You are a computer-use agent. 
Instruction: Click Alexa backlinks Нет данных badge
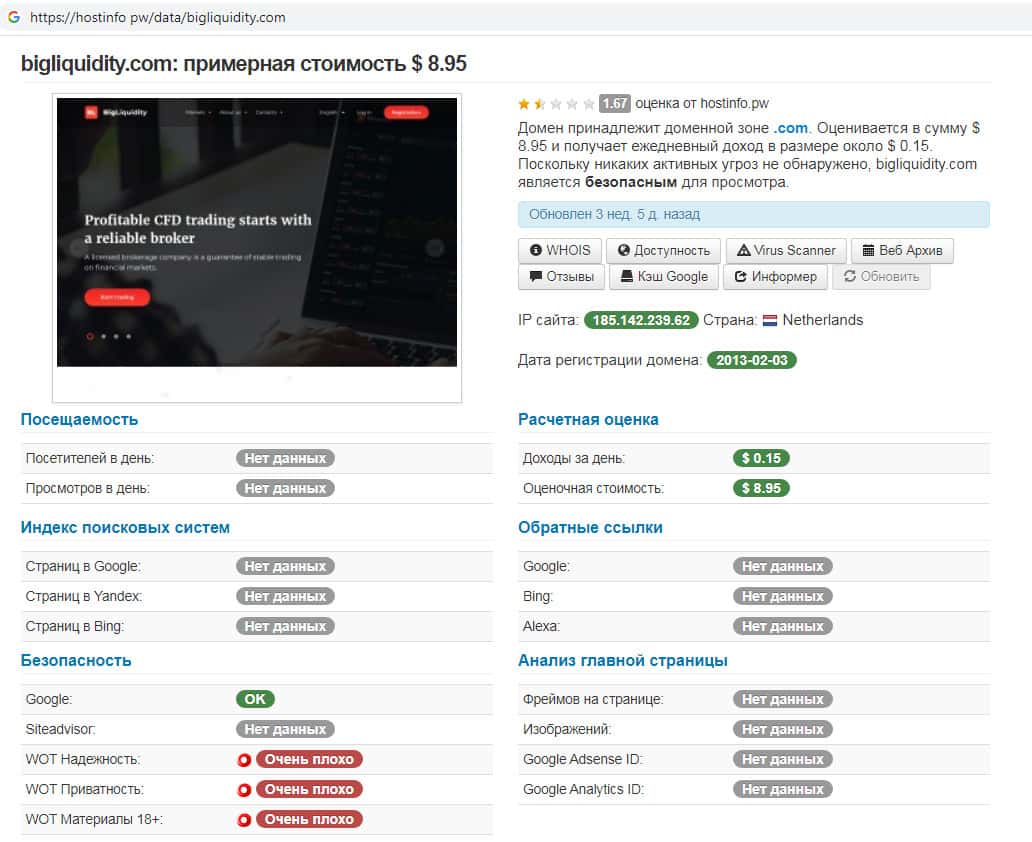pos(783,626)
